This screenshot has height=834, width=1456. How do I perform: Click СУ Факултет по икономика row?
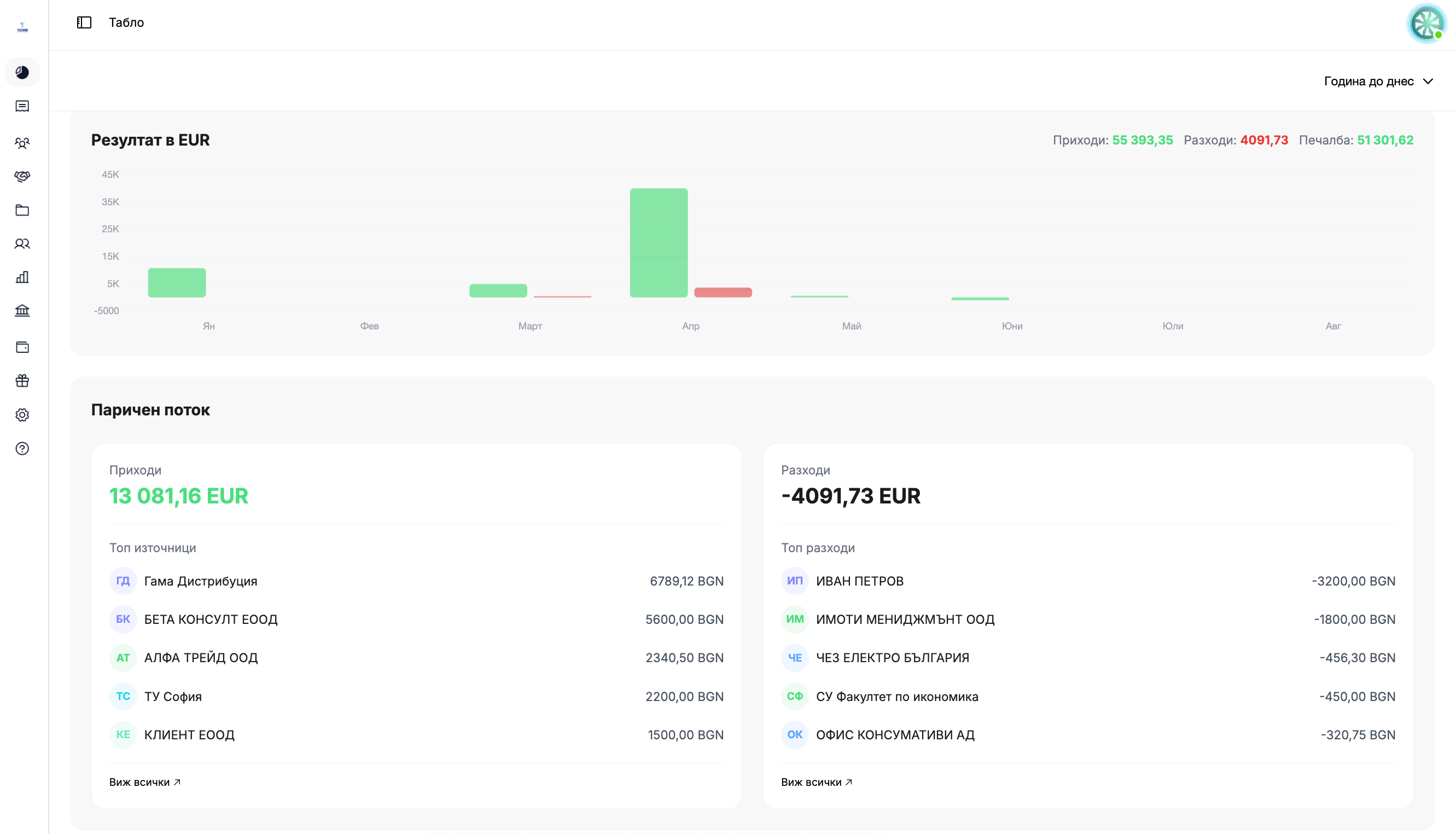(1088, 697)
